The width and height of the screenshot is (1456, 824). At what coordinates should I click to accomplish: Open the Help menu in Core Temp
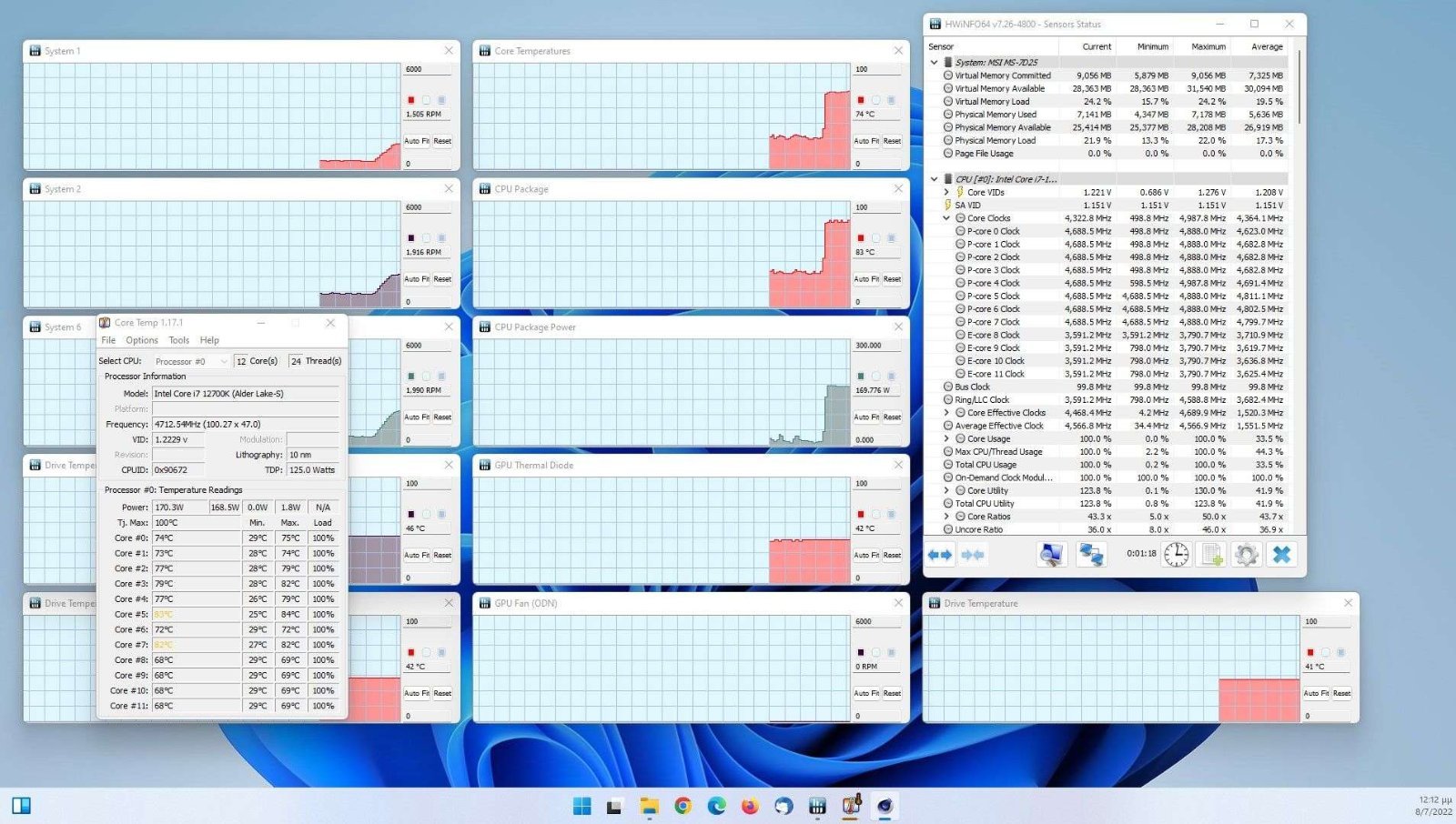click(209, 340)
